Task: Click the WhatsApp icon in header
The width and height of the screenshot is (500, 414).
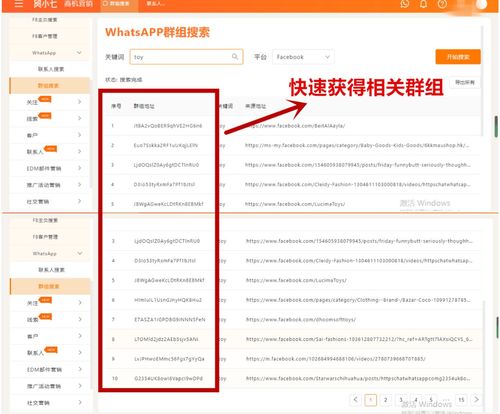Action: pyautogui.click(x=405, y=4)
